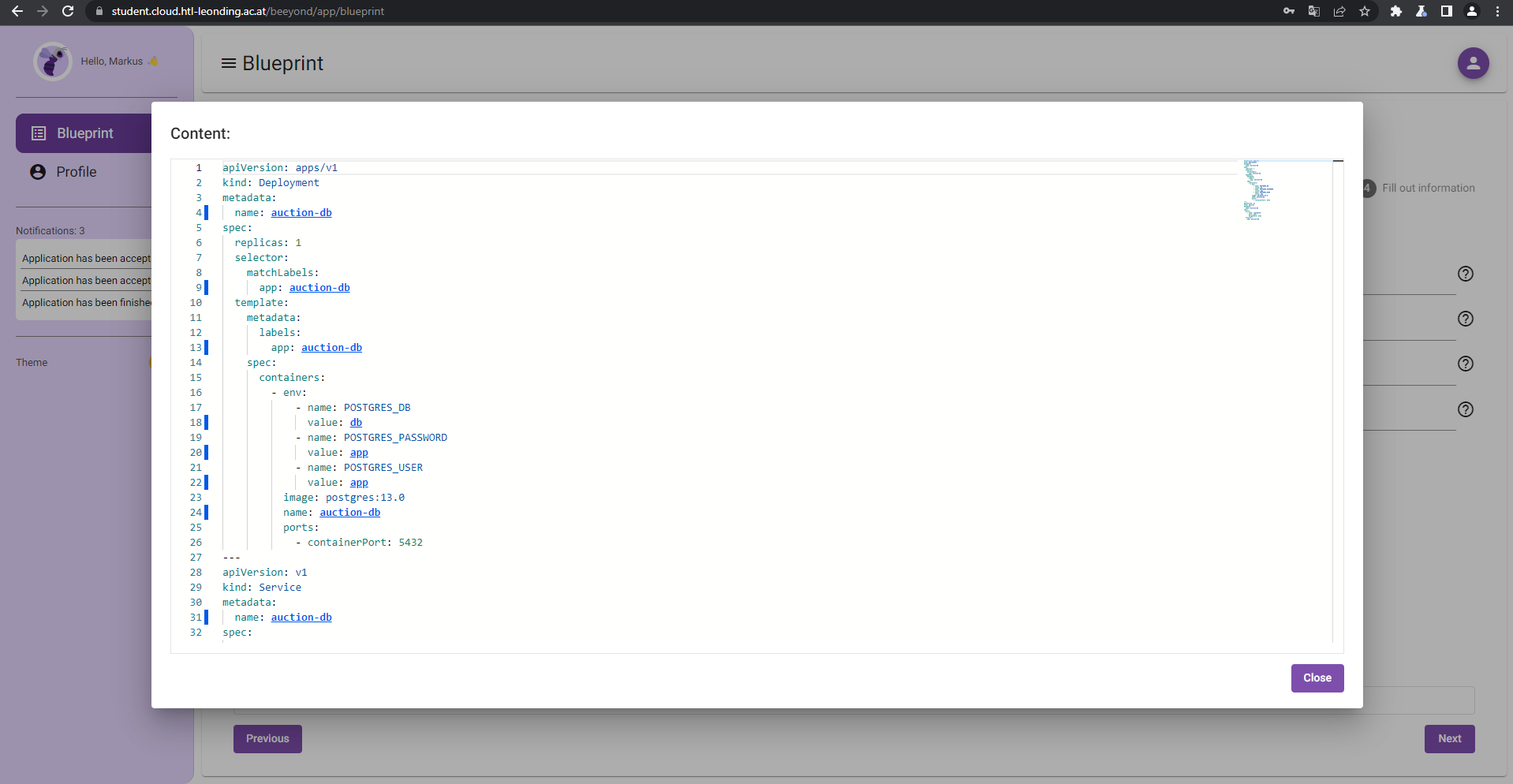
Task: Close the Content dialog
Action: [x=1317, y=678]
